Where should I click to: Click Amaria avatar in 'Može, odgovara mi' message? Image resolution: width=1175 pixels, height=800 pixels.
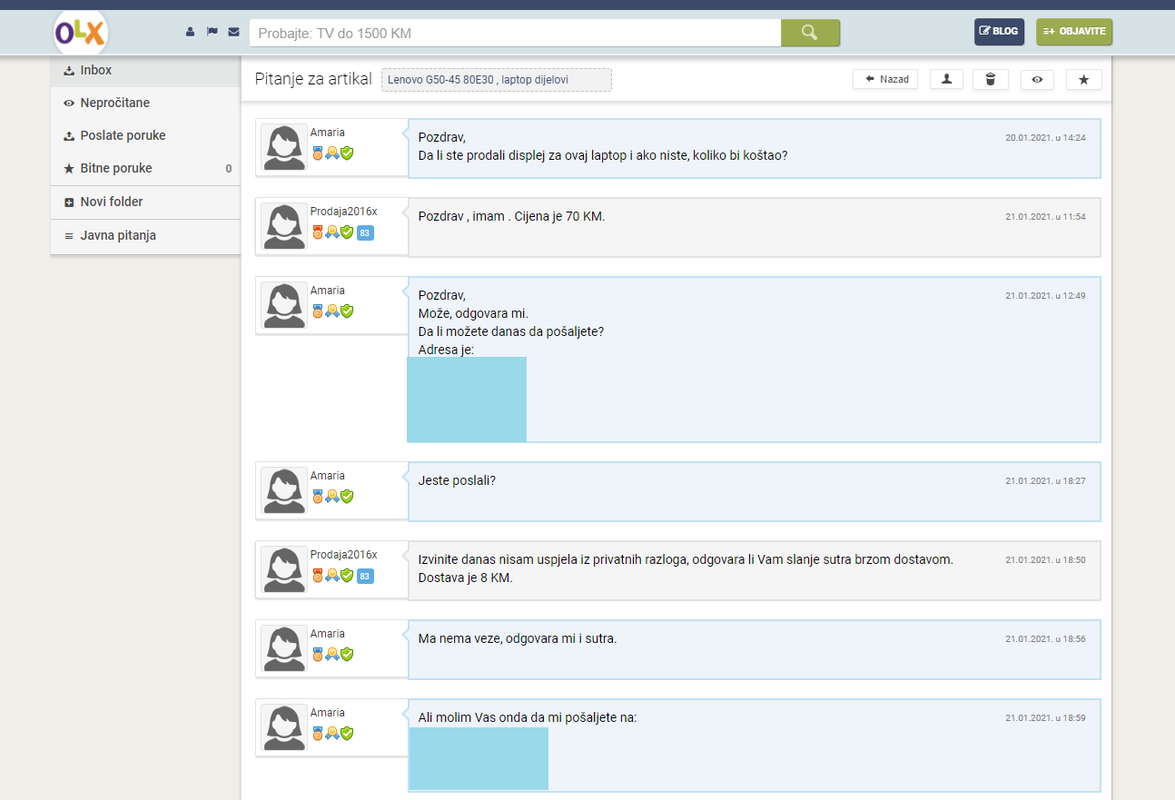tap(284, 306)
